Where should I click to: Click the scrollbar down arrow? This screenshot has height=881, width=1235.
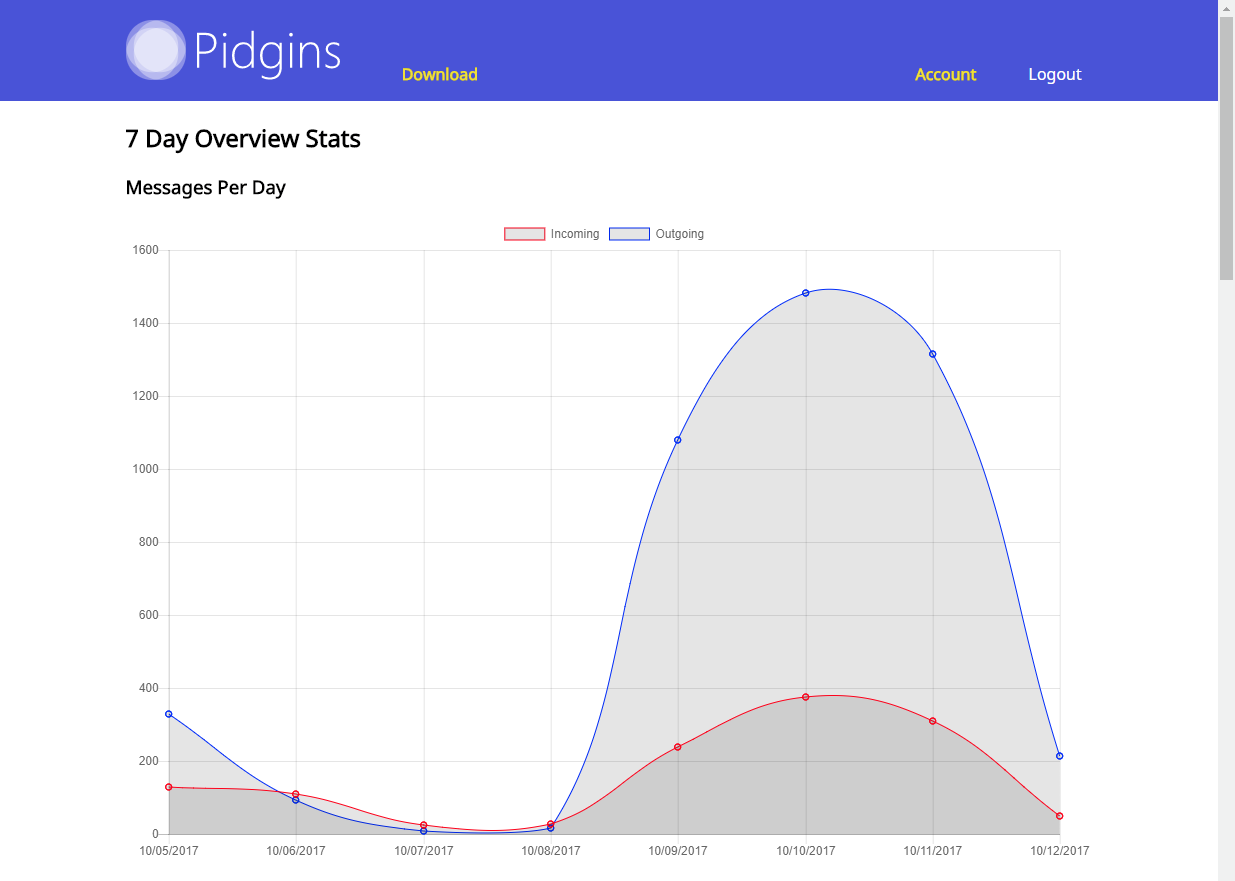point(1227,872)
